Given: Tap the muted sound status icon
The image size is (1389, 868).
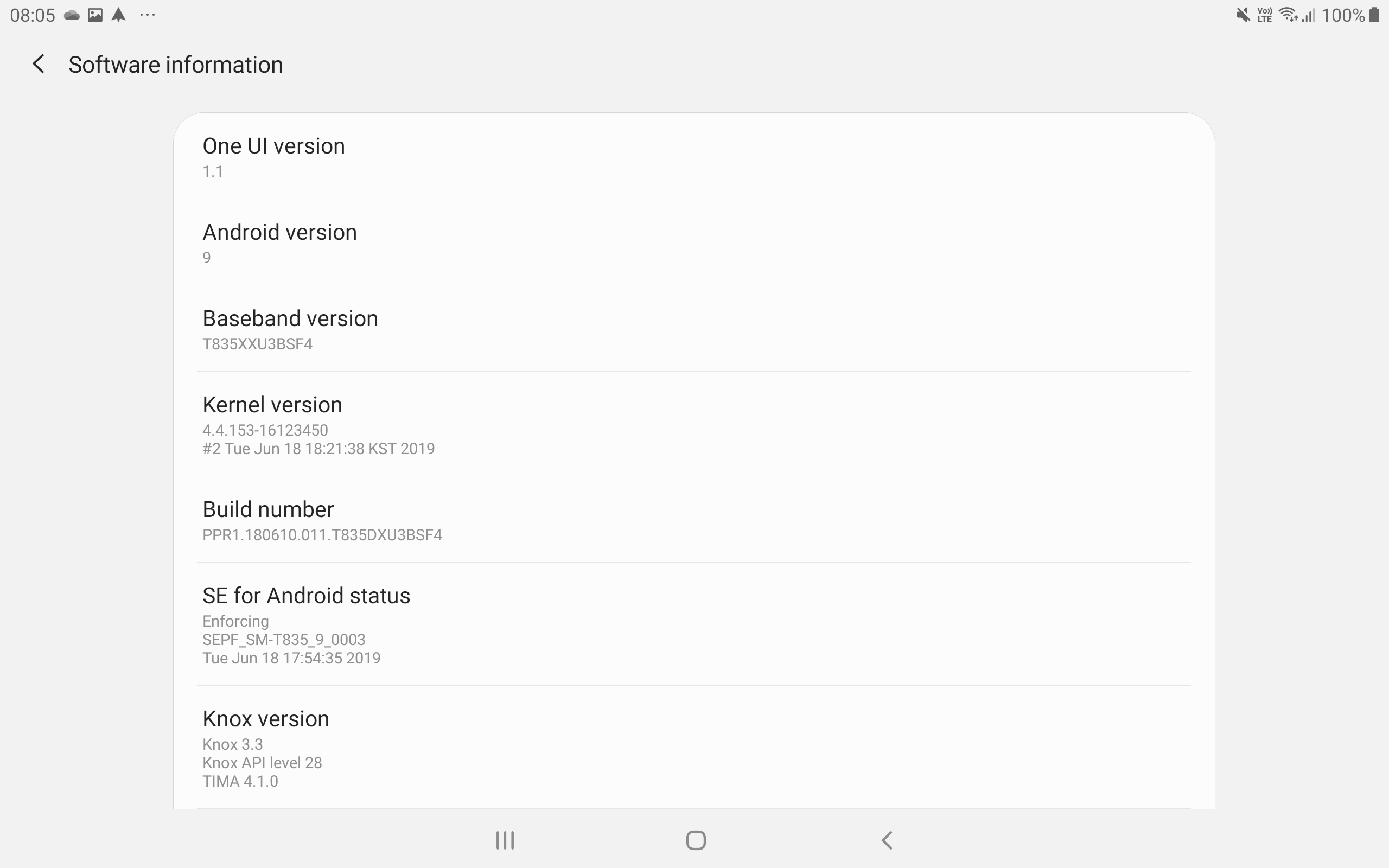Looking at the screenshot, I should 1243,15.
